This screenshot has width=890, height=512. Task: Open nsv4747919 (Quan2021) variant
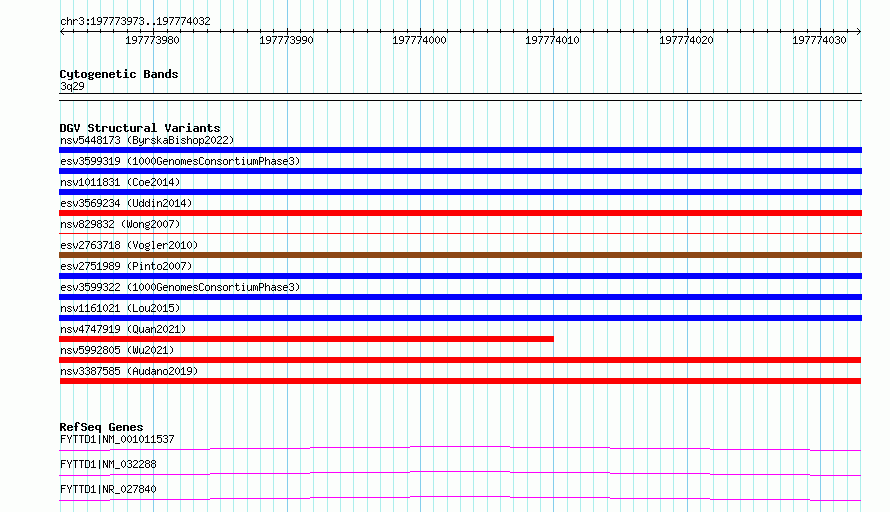(123, 329)
